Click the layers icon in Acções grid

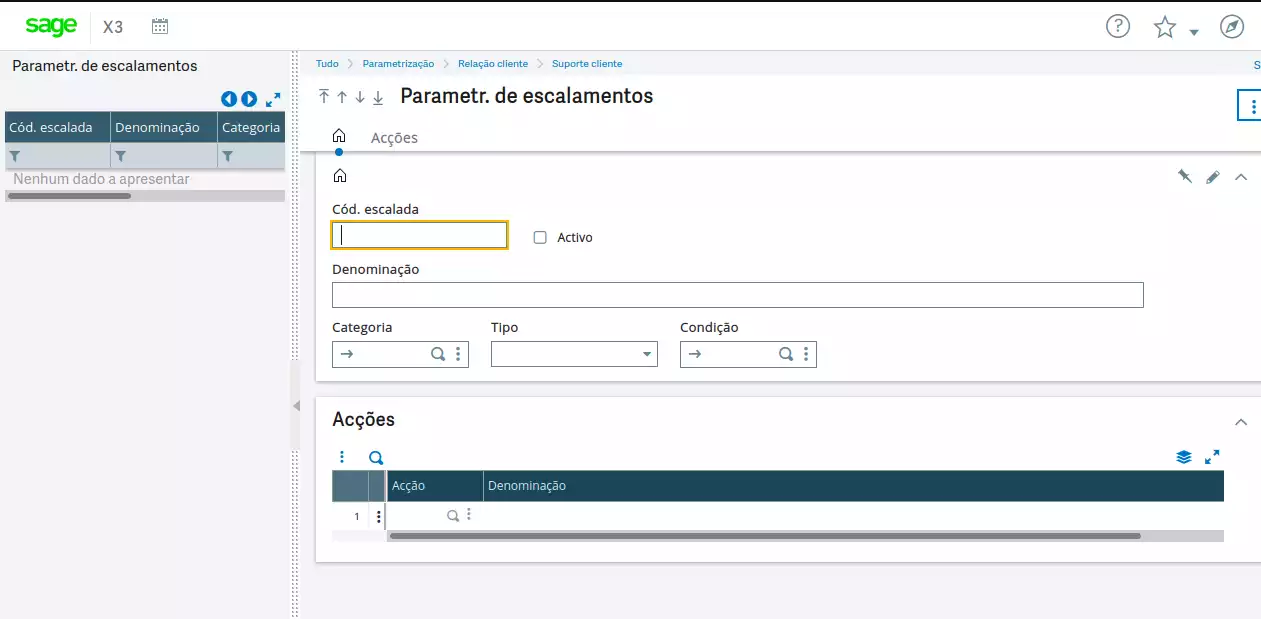point(1184,457)
